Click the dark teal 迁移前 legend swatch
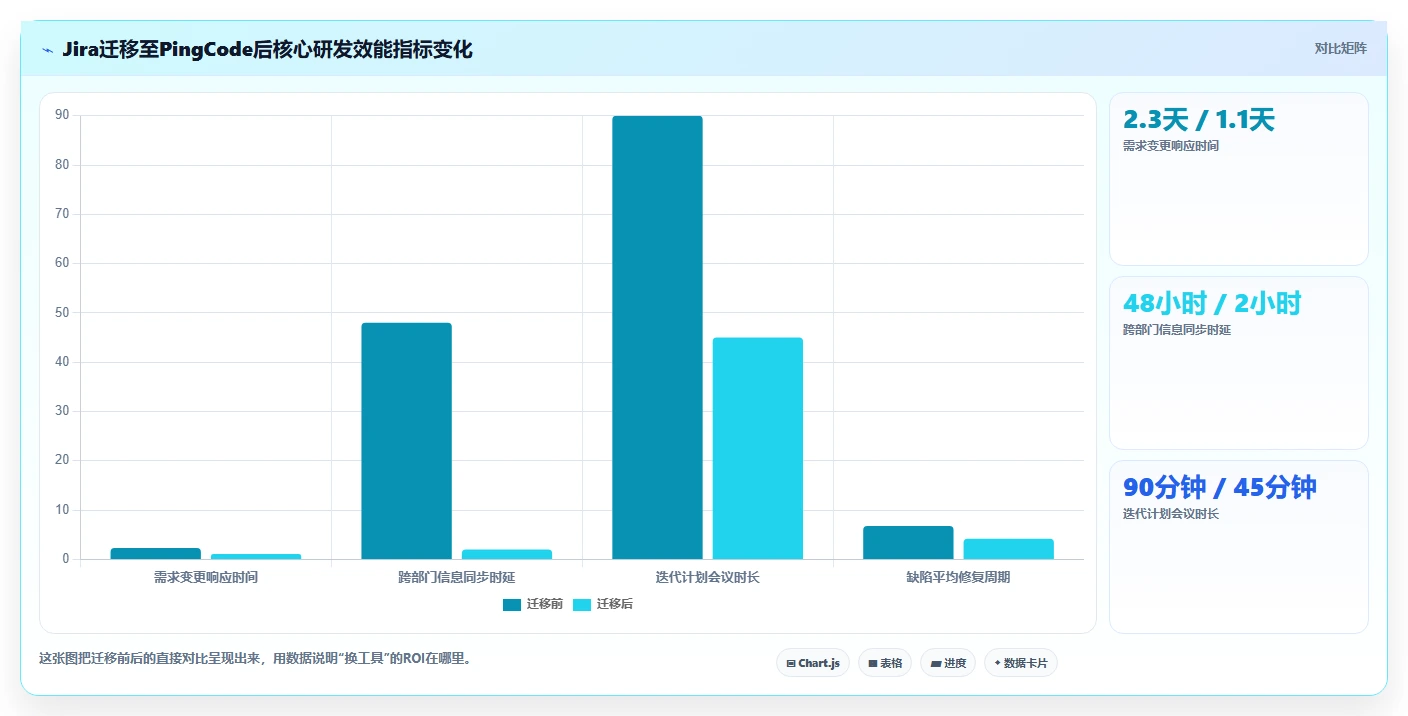This screenshot has width=1408, height=716. pyautogui.click(x=512, y=604)
